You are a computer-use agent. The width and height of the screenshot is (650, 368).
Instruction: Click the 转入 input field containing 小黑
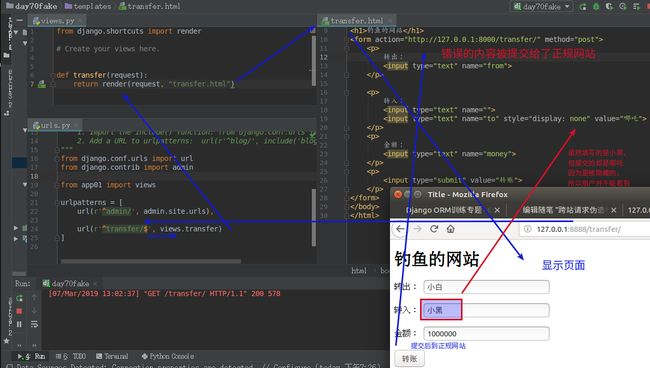click(x=486, y=310)
